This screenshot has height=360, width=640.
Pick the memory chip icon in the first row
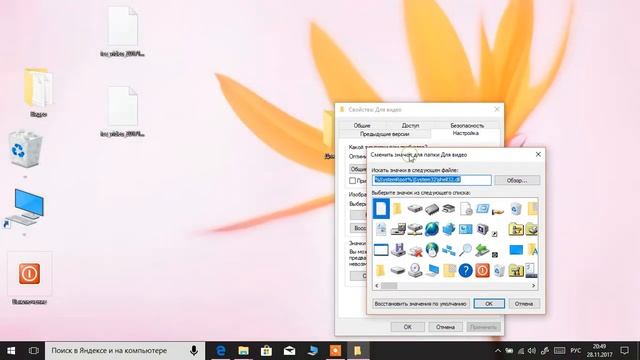click(431, 209)
